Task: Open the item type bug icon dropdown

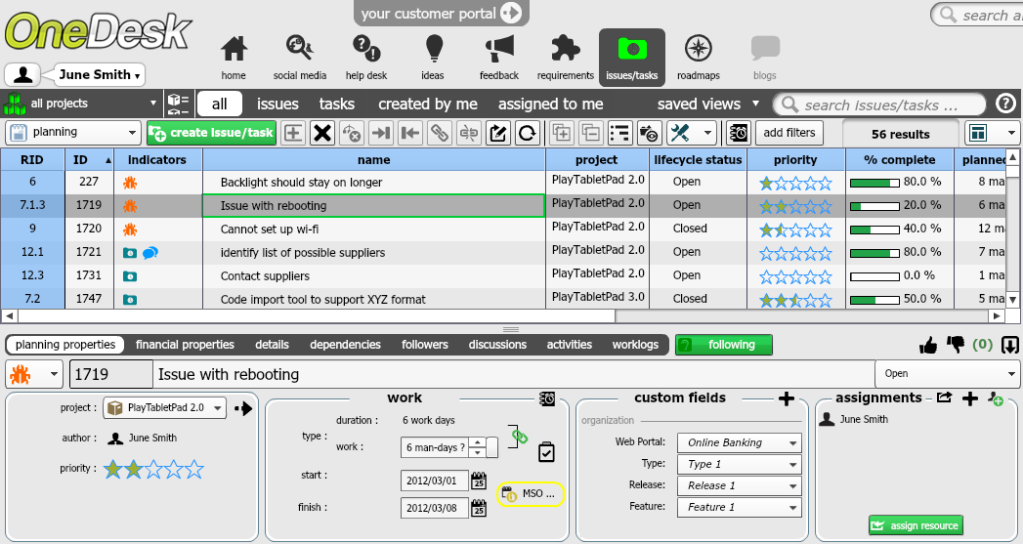Action: [35, 374]
